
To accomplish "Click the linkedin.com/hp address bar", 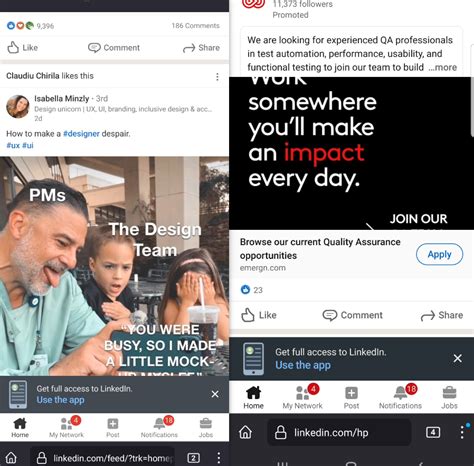I will click(339, 433).
